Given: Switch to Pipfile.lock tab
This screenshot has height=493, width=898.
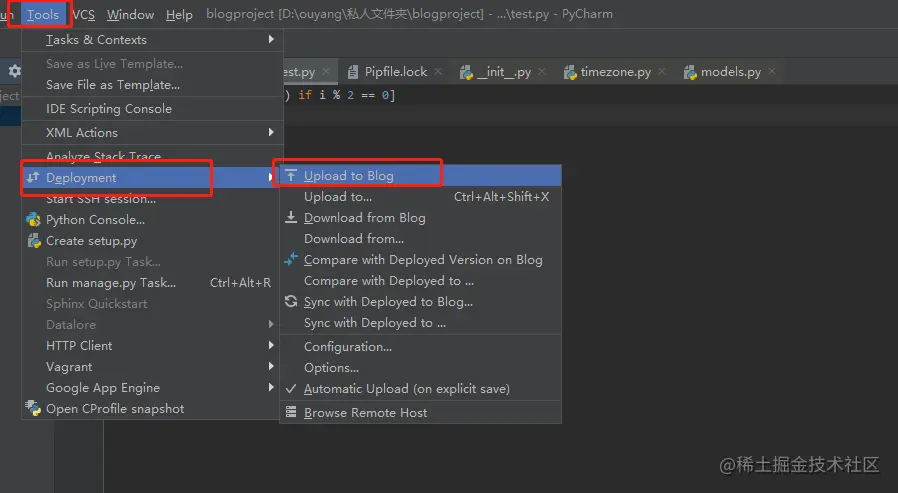Looking at the screenshot, I should pos(396,72).
